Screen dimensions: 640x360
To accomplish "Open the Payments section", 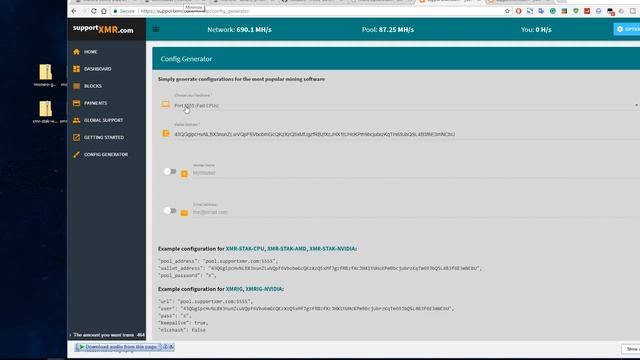I will (x=96, y=103).
